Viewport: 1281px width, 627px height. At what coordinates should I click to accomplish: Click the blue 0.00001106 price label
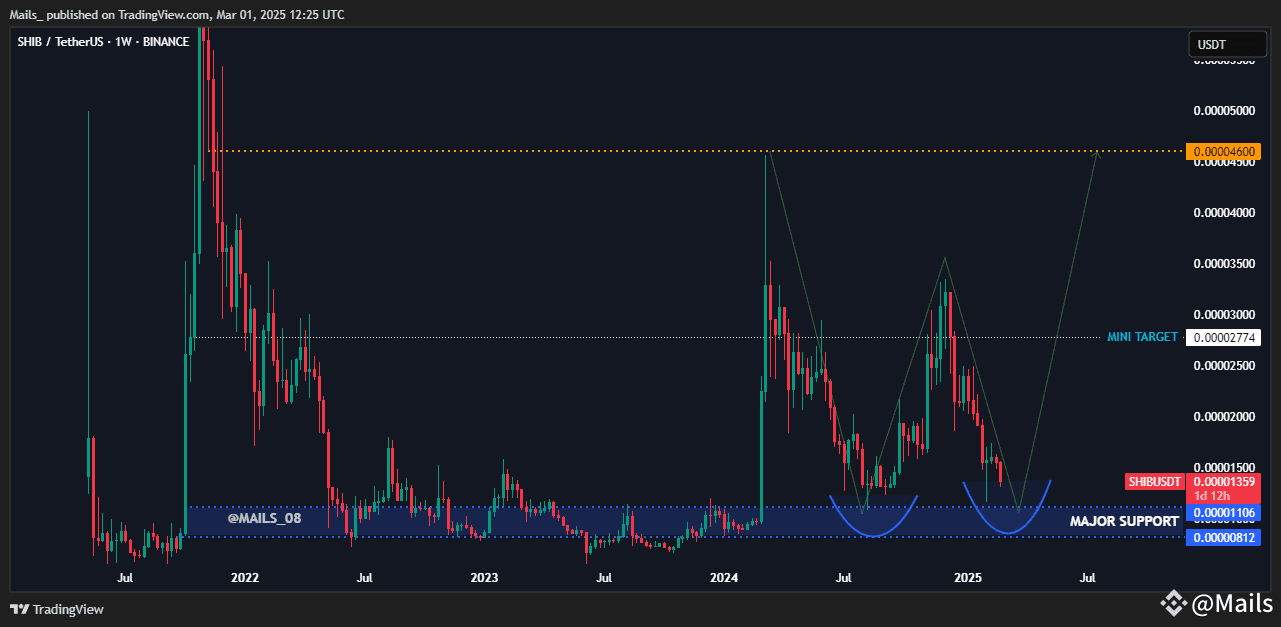point(1223,512)
